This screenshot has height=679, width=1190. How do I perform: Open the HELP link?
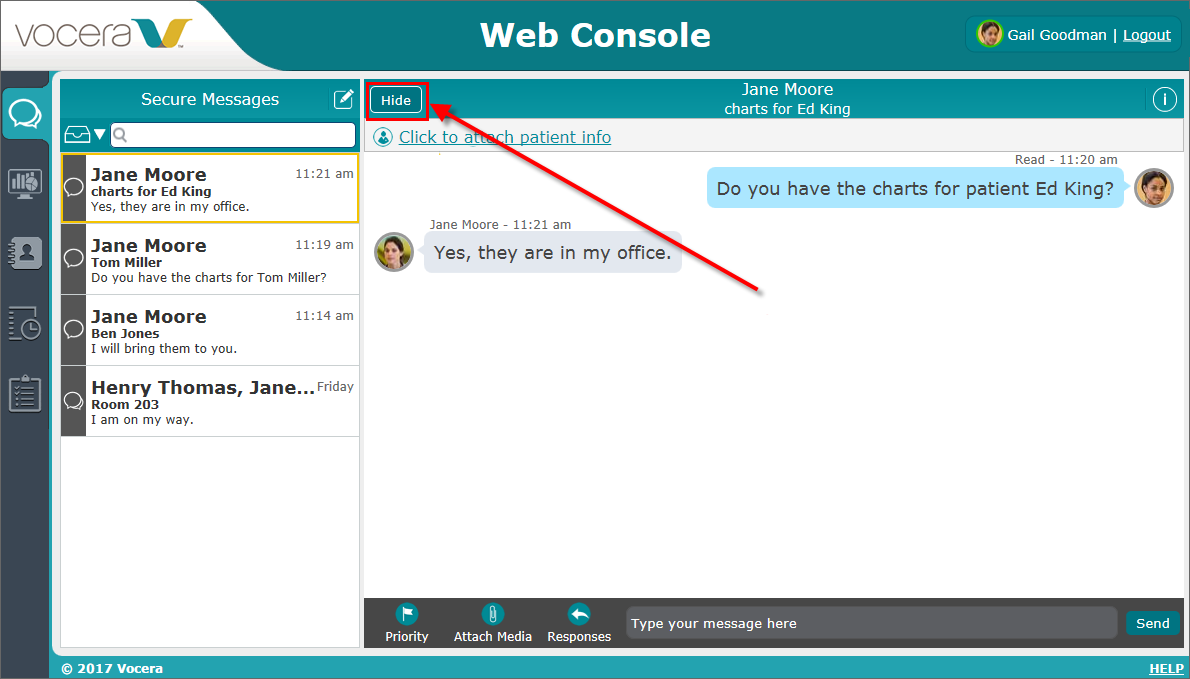pyautogui.click(x=1165, y=668)
